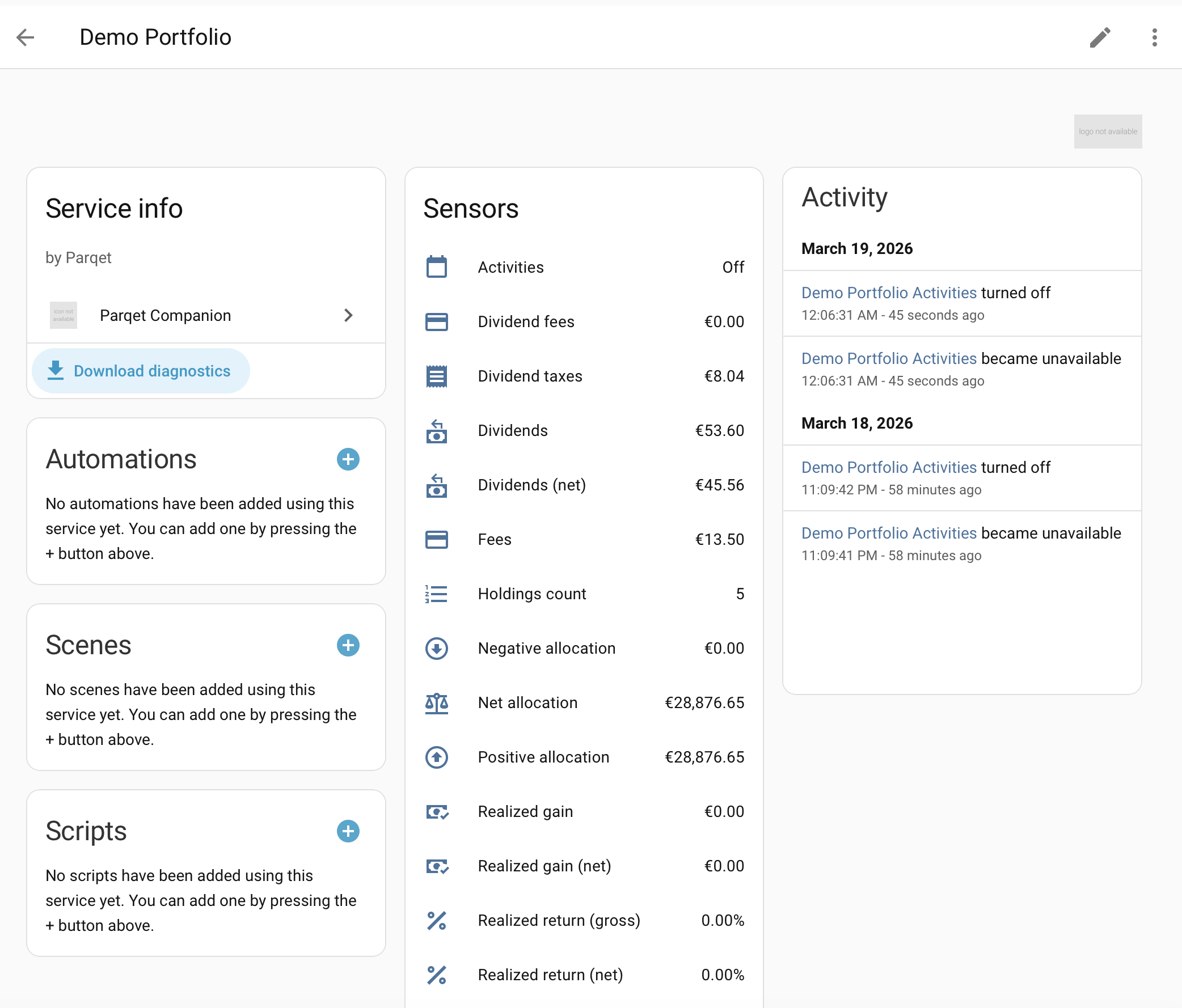Screen dimensions: 1182x1008
Task: Open first Demo Portfolio Activities turned off link
Action: (888, 293)
